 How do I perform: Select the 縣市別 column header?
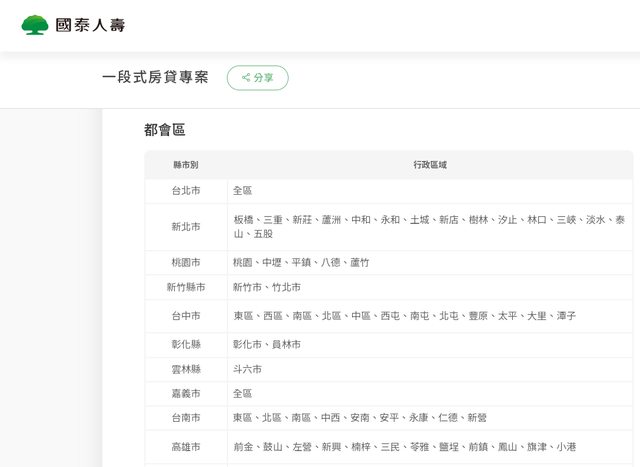click(x=186, y=164)
